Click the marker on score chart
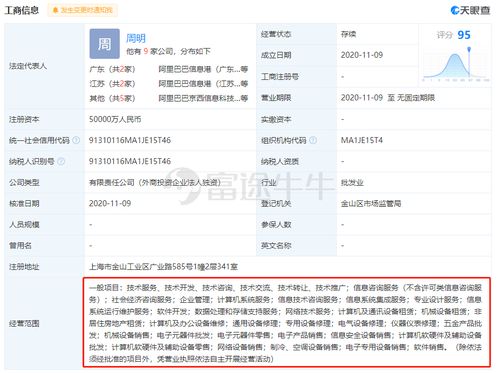Screen dimensions: 499x373 click(x=469, y=50)
